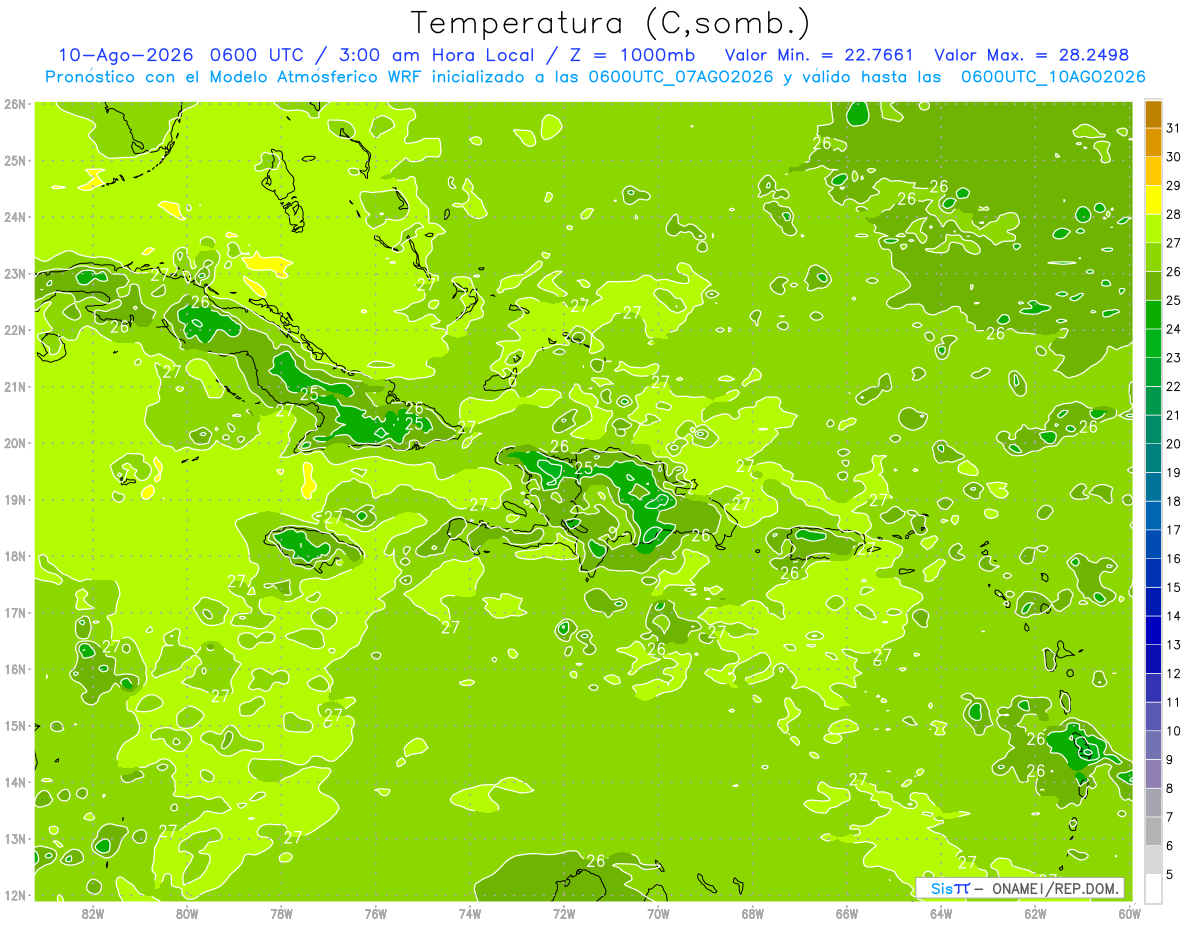Pick the orange legend swatch between 30 and 31
This screenshot has height=927, width=1200.
click(x=1153, y=143)
